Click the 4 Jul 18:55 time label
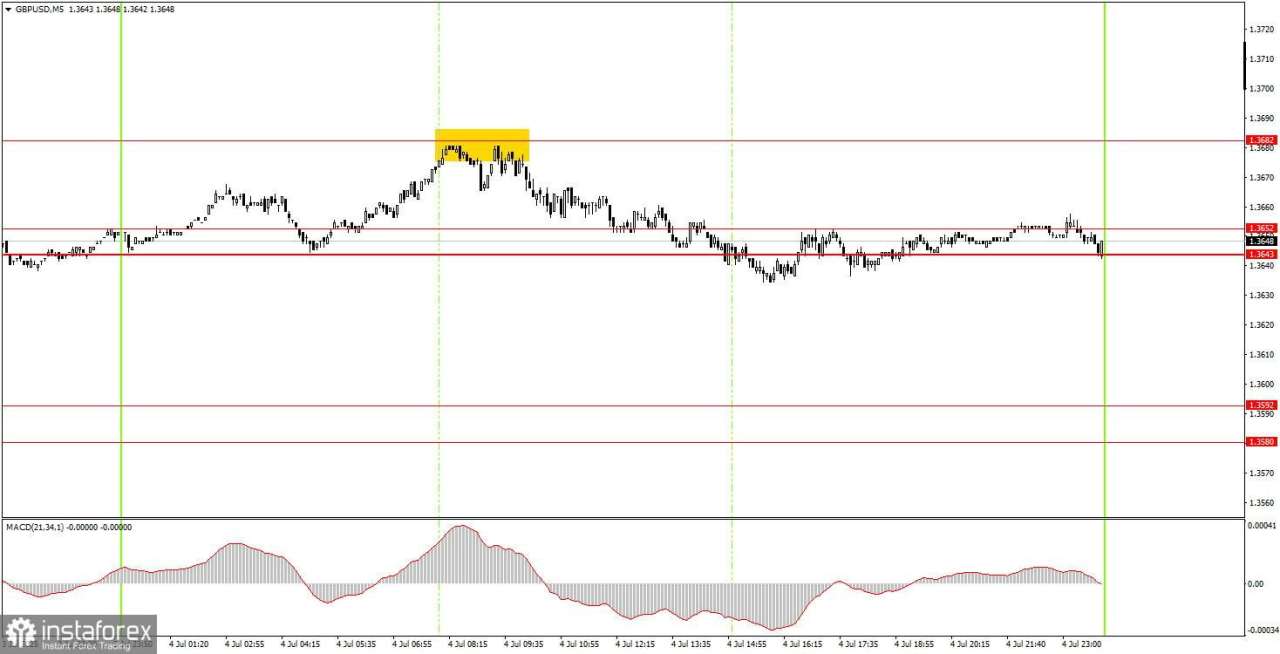Screen dimensions: 1280x654 coord(916,645)
